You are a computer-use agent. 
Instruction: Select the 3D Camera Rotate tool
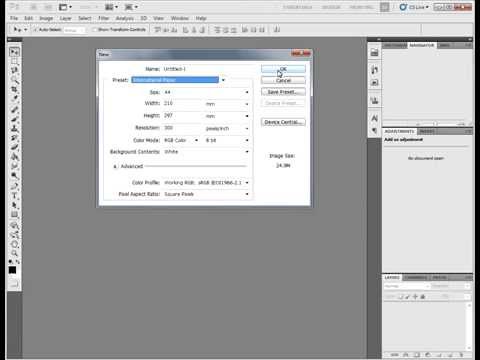14,235
